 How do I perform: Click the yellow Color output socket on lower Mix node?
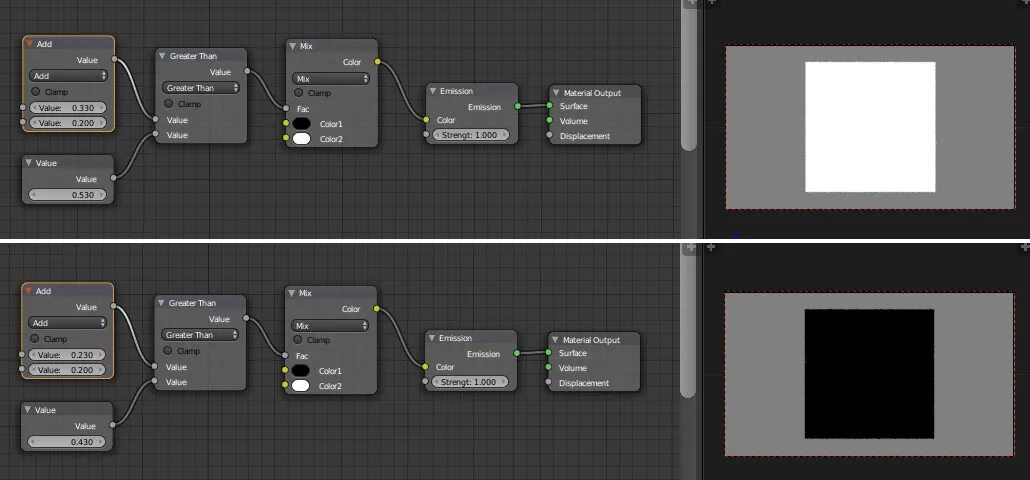pyautogui.click(x=376, y=308)
